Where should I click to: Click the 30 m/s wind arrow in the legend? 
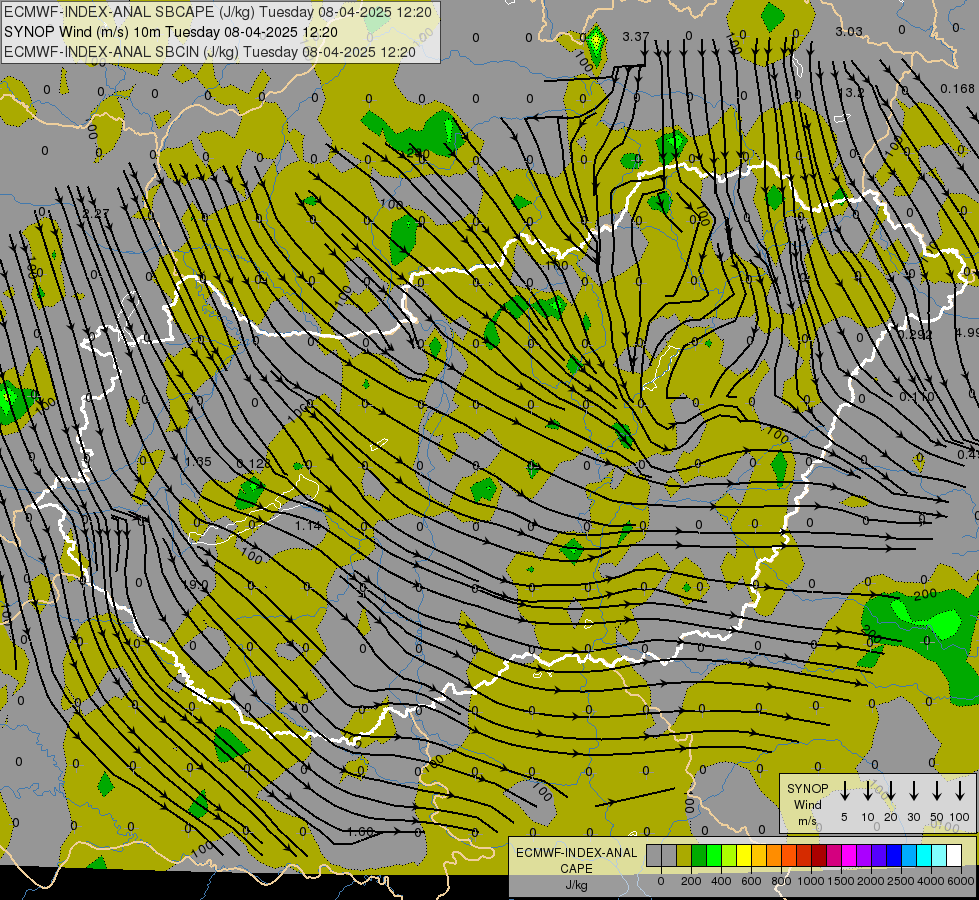913,791
